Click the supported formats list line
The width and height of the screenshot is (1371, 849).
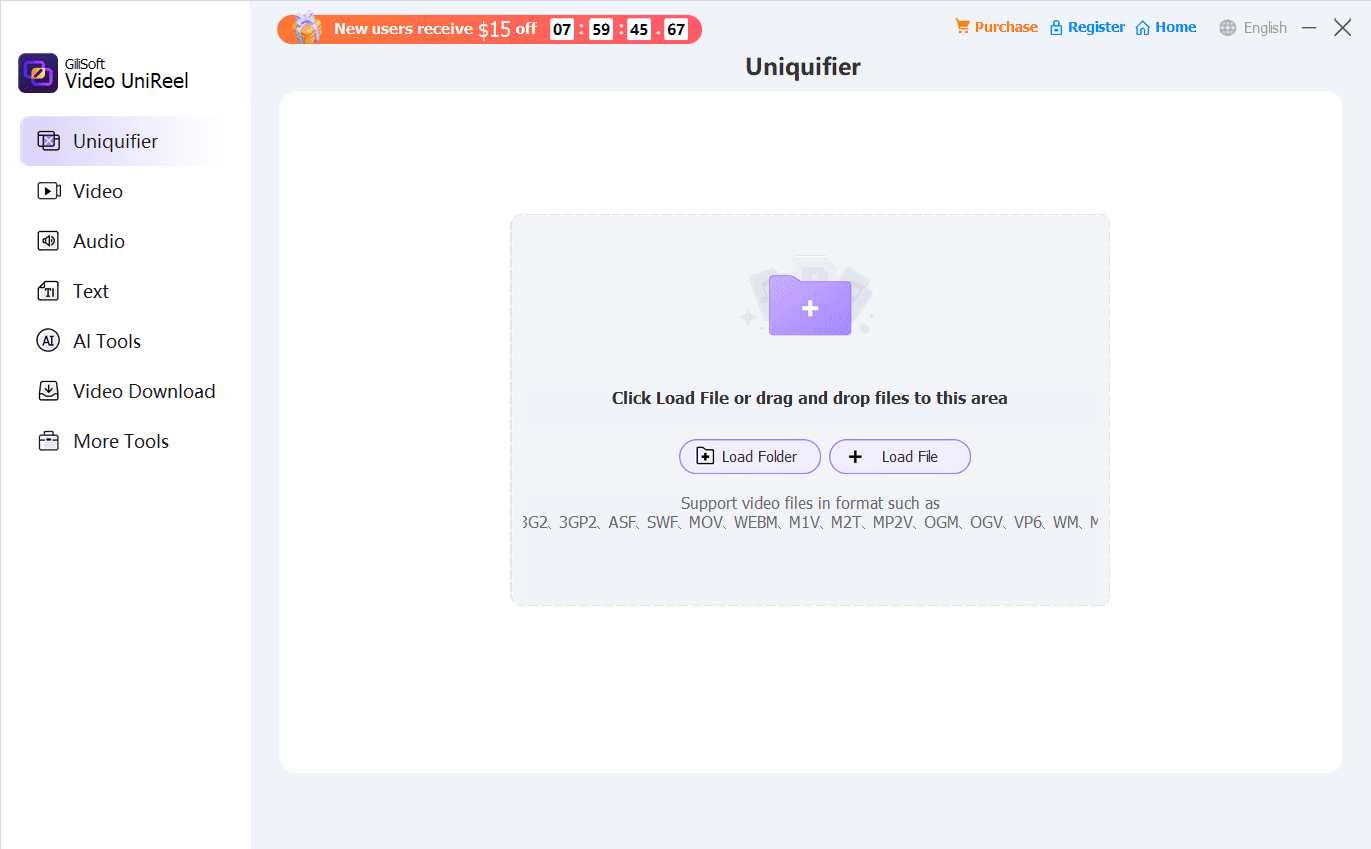click(810, 522)
